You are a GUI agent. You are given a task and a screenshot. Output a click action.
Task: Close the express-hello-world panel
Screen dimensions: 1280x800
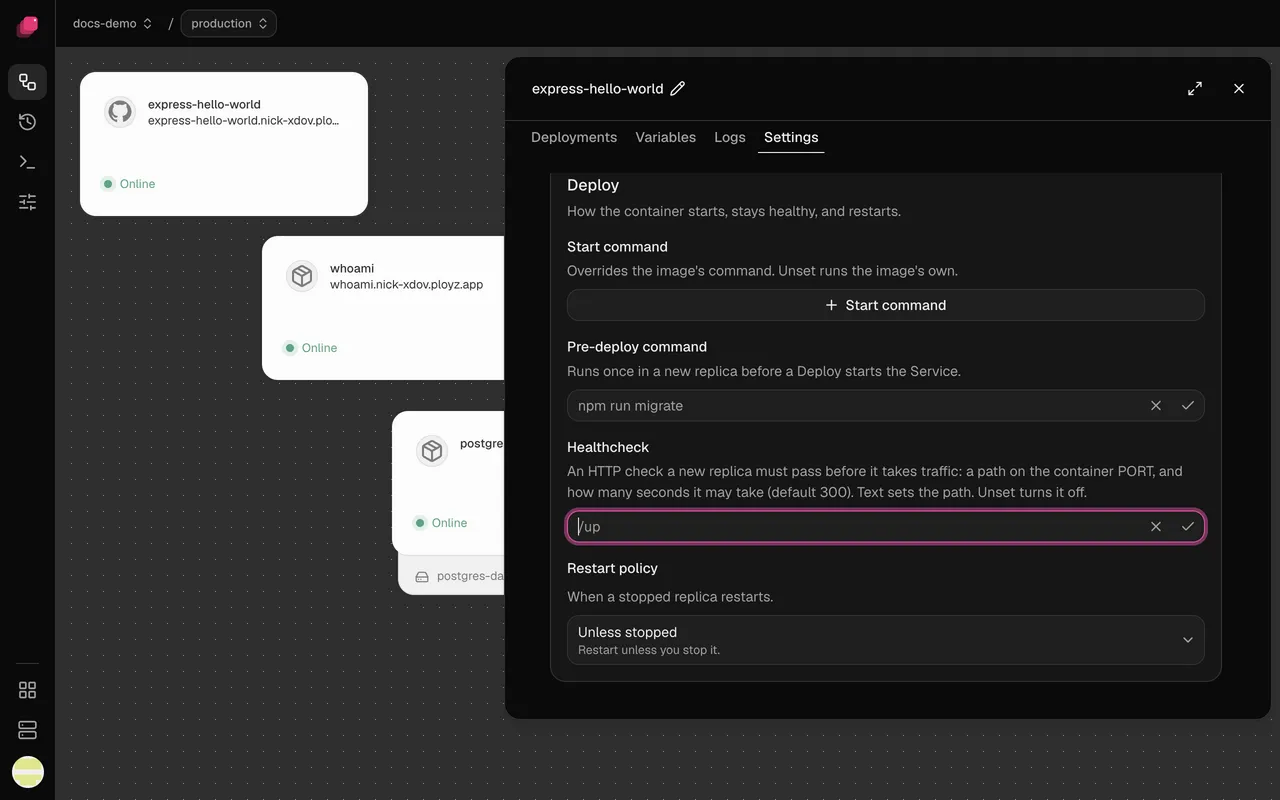1239,89
